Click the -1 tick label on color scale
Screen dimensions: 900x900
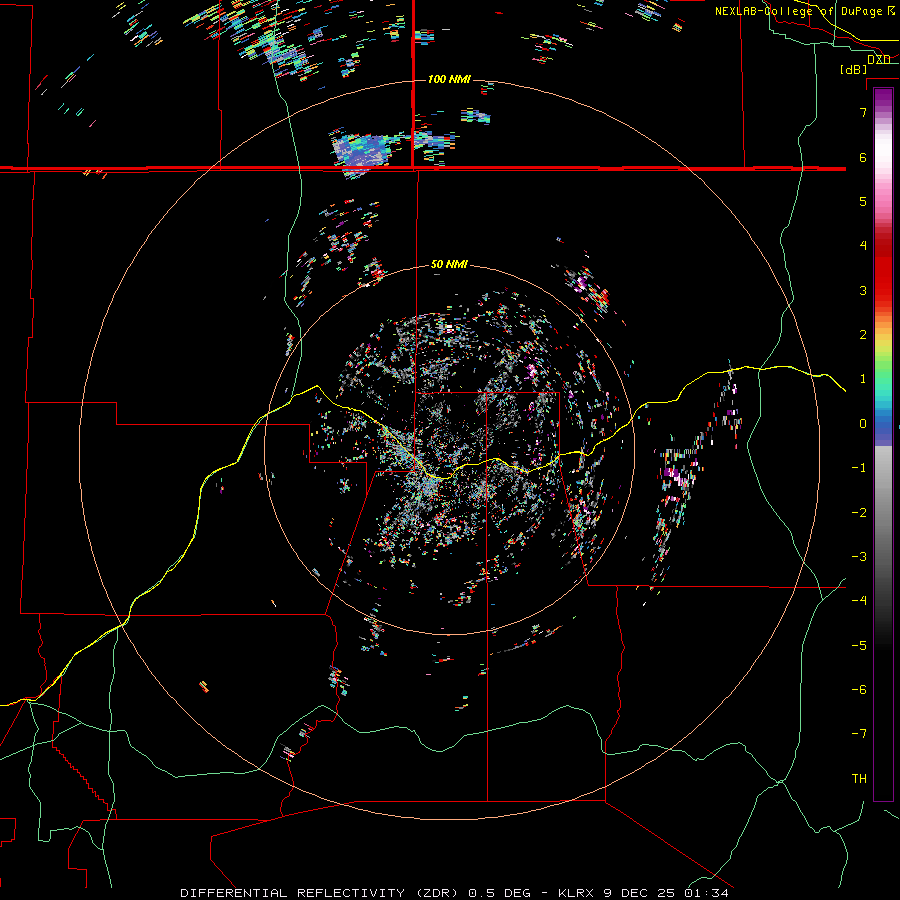pyautogui.click(x=859, y=468)
